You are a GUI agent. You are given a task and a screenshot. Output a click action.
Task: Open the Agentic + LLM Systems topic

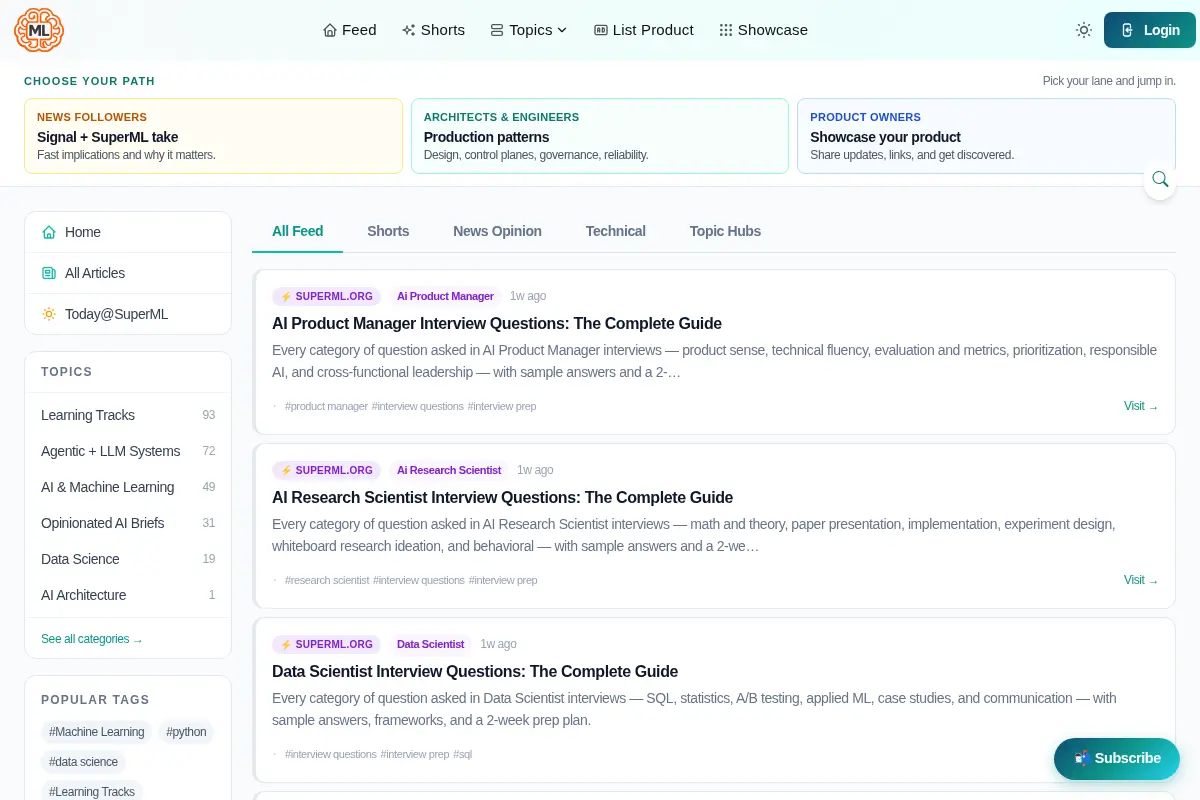point(128,451)
